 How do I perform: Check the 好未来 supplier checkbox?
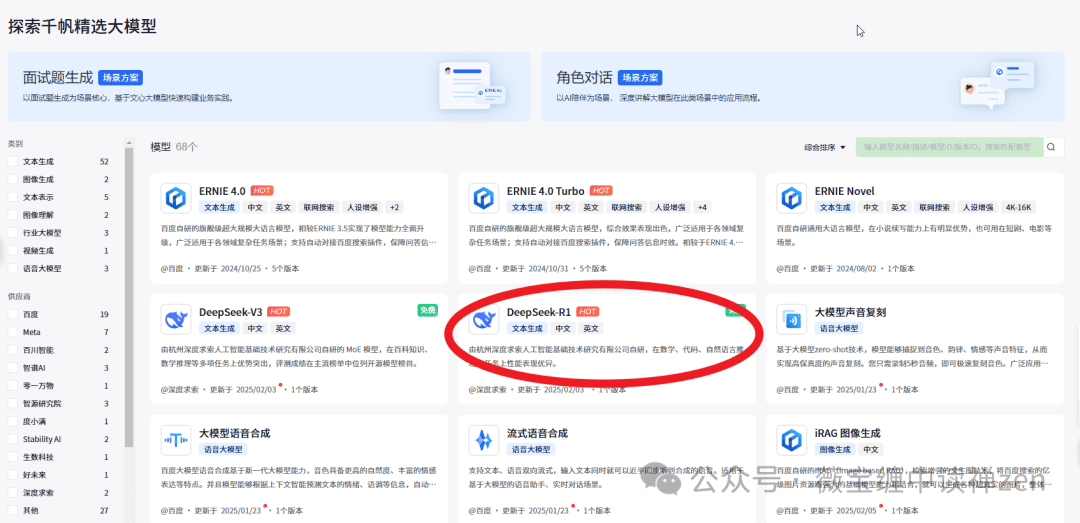(12, 475)
